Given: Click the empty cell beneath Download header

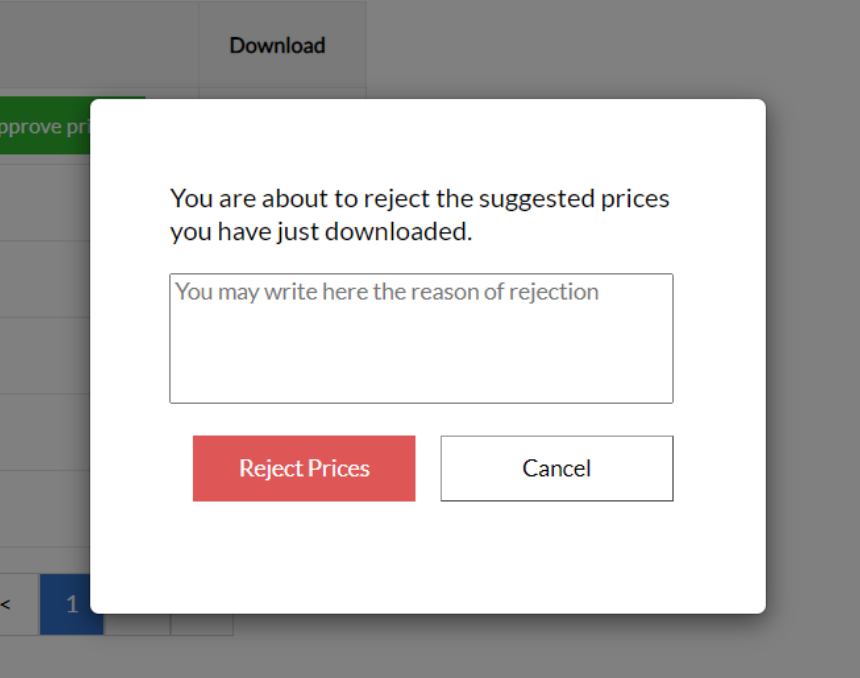Looking at the screenshot, I should tap(282, 93).
